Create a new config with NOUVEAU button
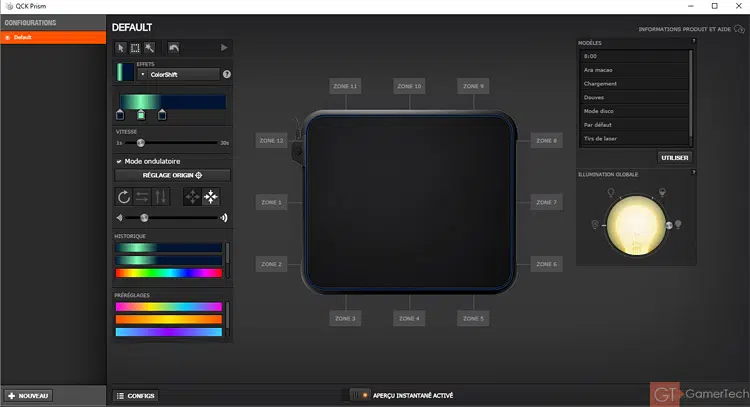Viewport: 750px width, 407px height. tap(28, 396)
